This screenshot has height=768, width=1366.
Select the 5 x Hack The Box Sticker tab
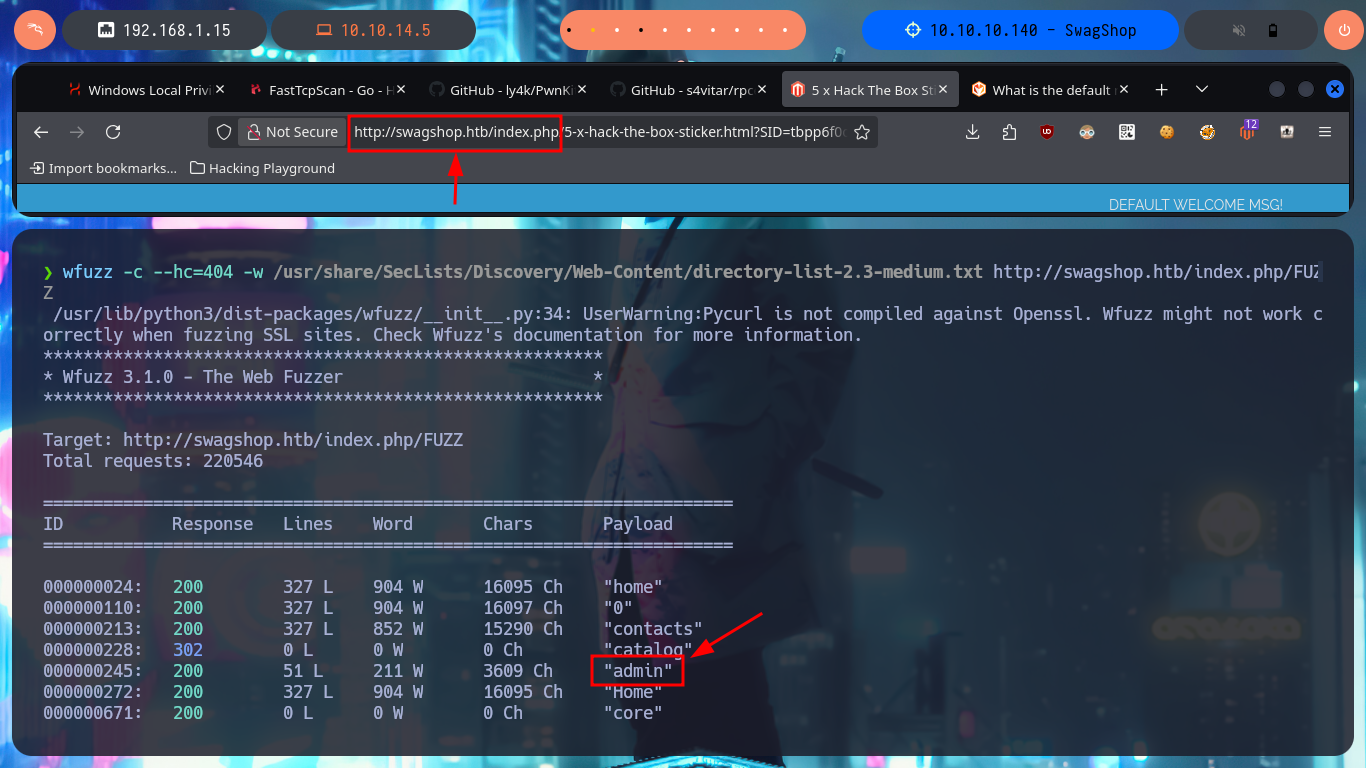click(x=869, y=90)
